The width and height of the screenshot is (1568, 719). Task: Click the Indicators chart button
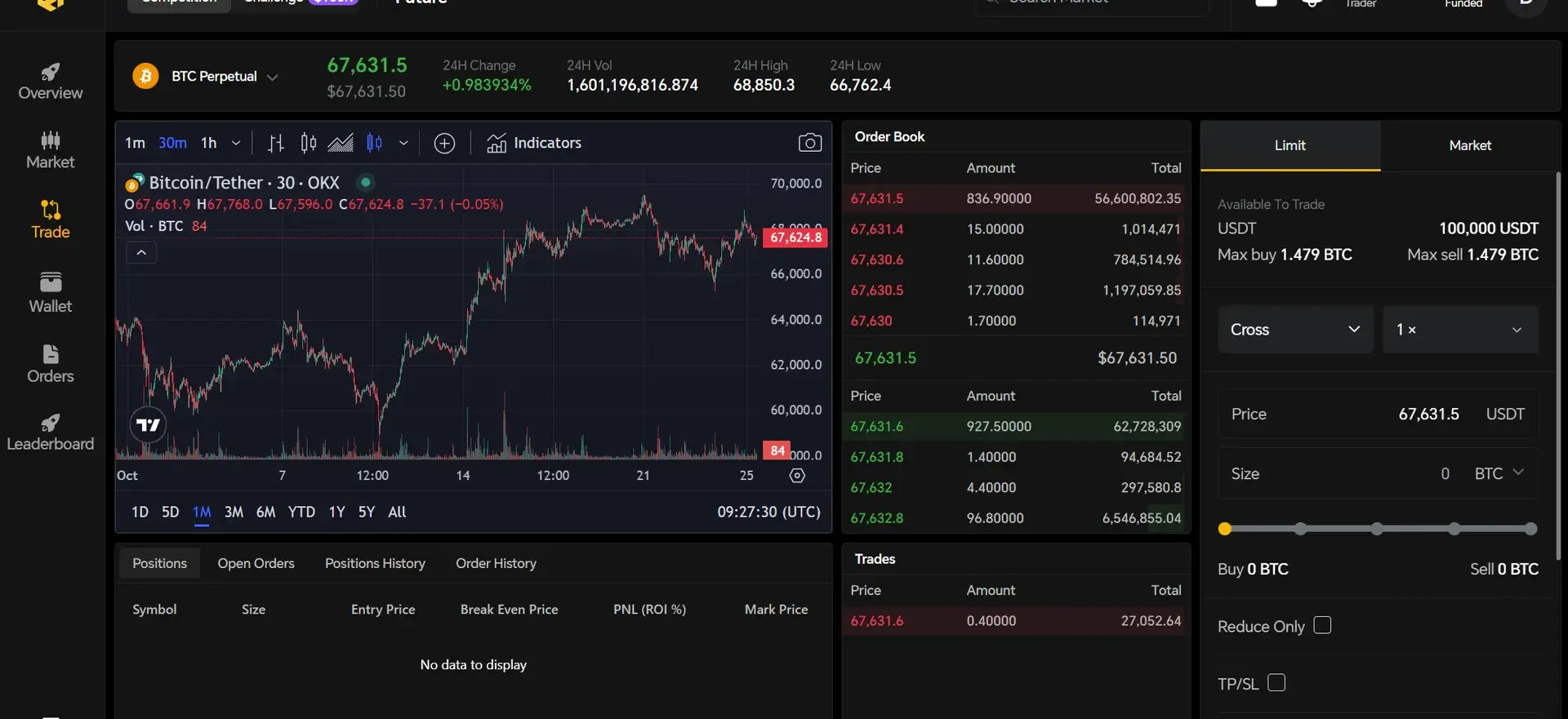(534, 143)
